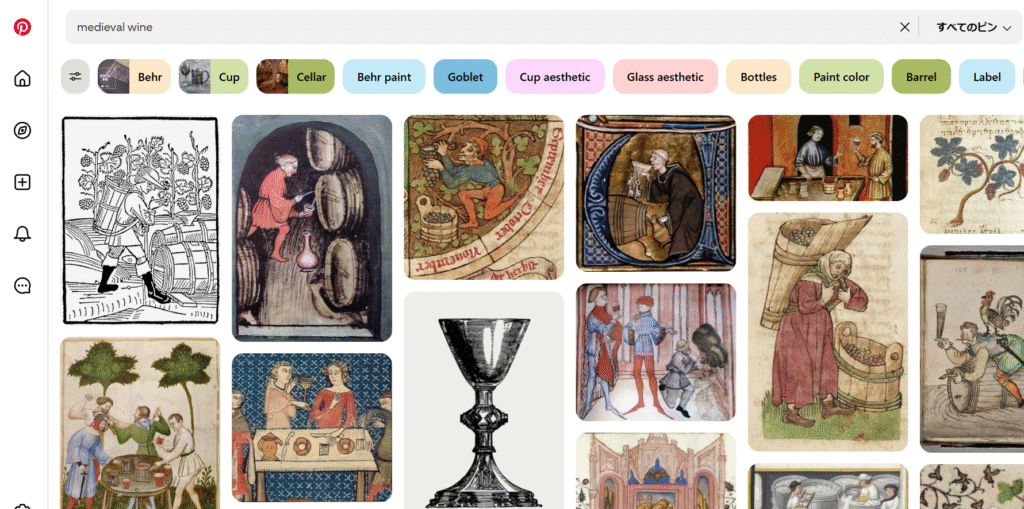Viewport: 1024px width, 509px height.
Task: Open the monk drinking from barrel pin
Action: coord(656,193)
